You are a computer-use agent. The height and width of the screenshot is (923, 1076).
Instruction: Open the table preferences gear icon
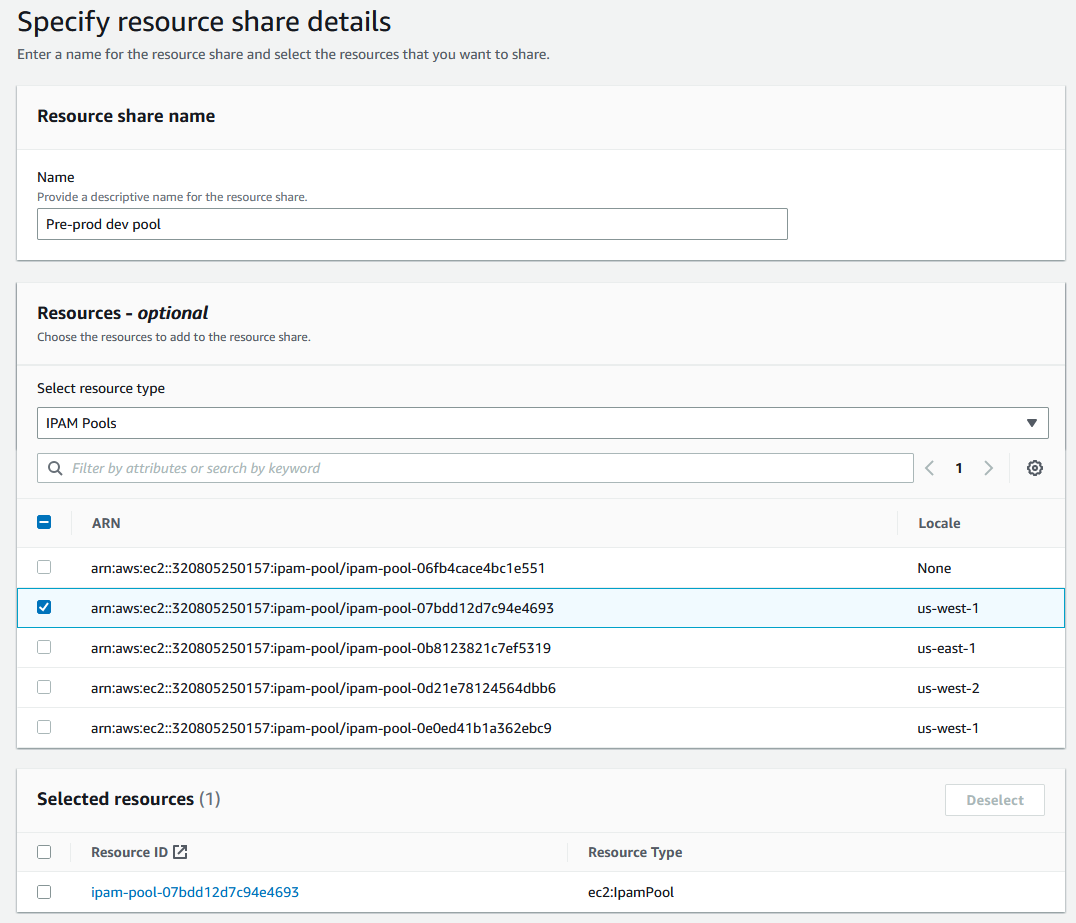1035,467
